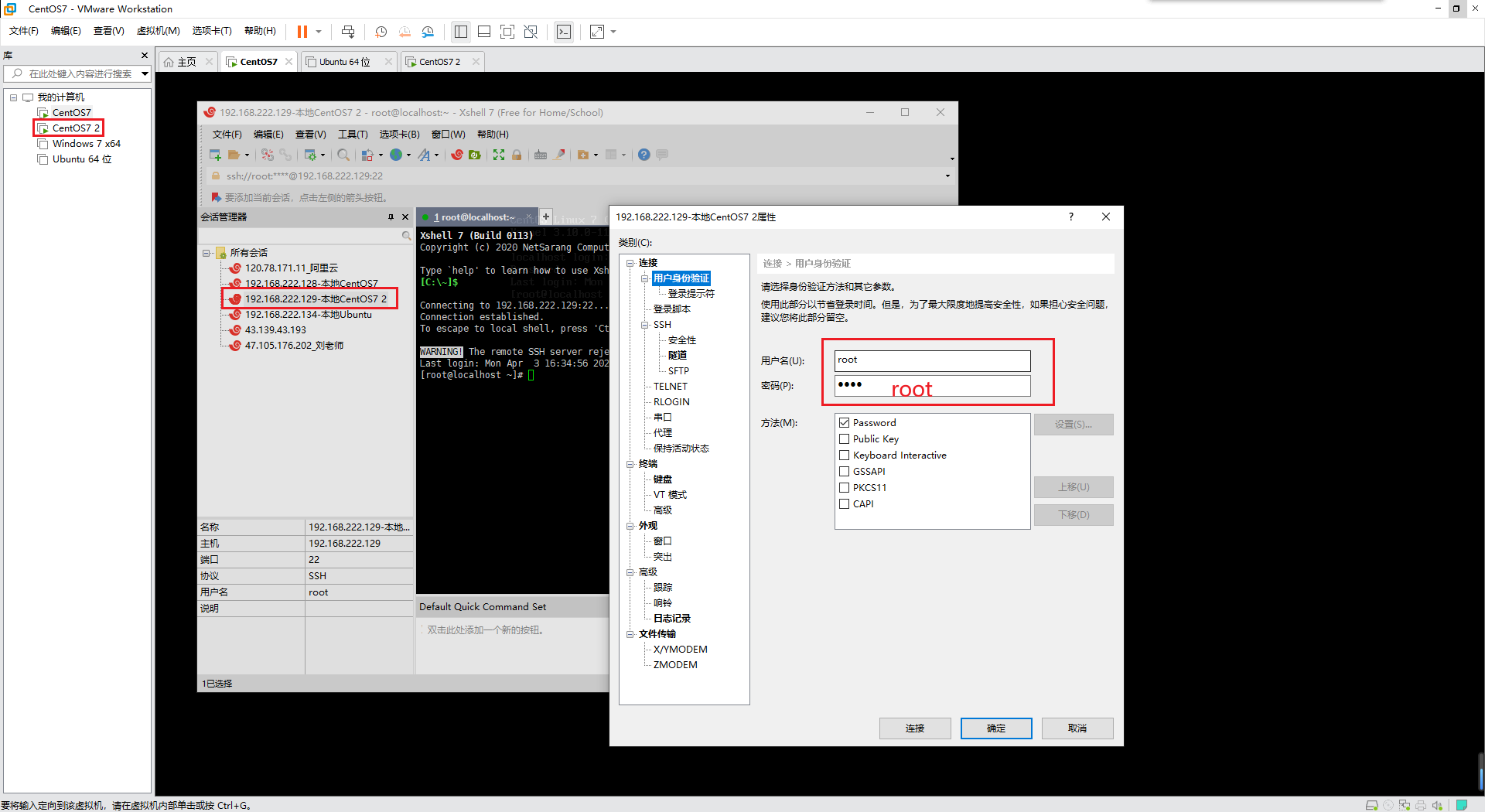Check the CAPI method

[x=845, y=504]
